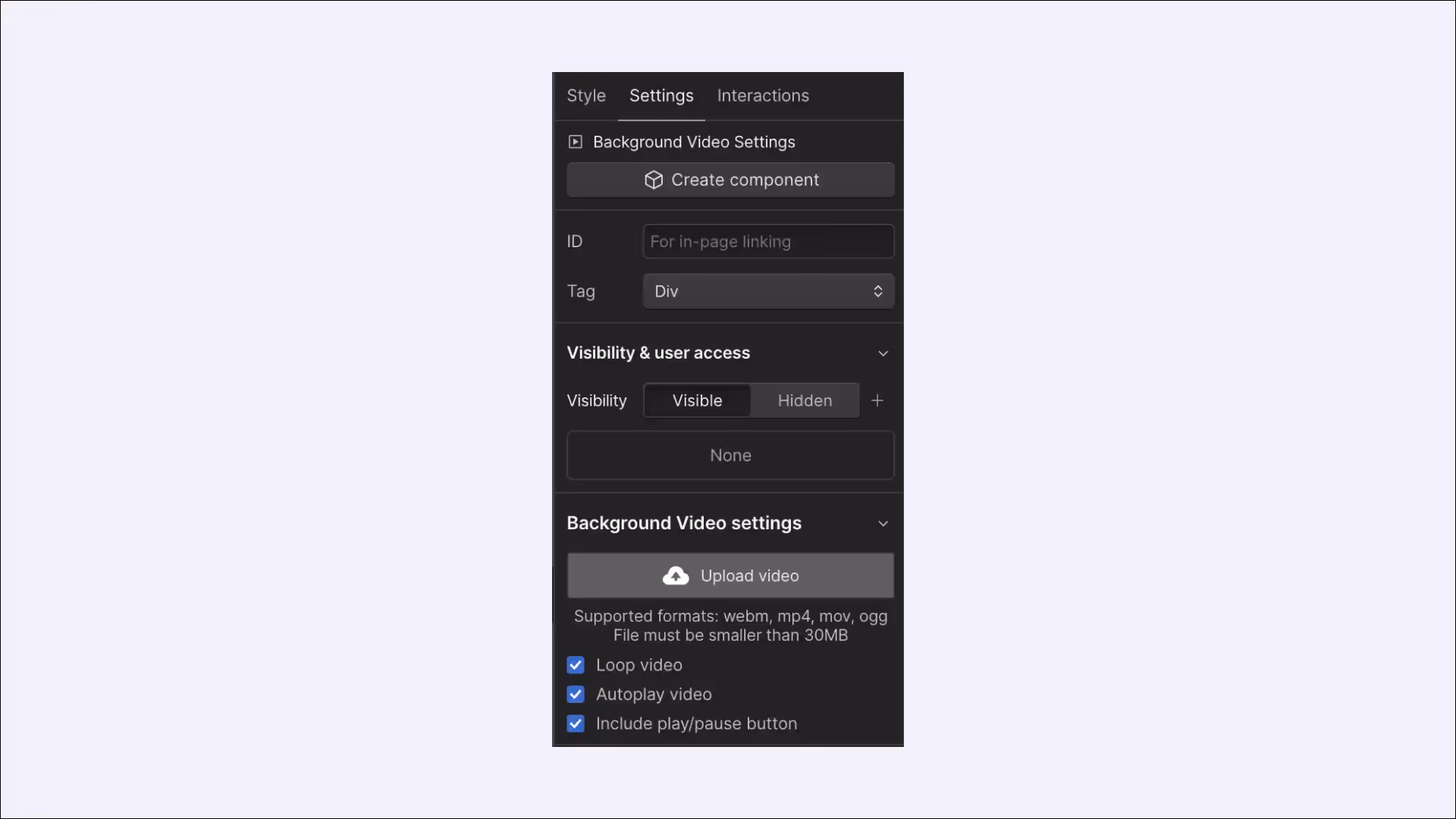This screenshot has width=1456, height=819.
Task: Click the cube icon in Create component
Action: [654, 180]
